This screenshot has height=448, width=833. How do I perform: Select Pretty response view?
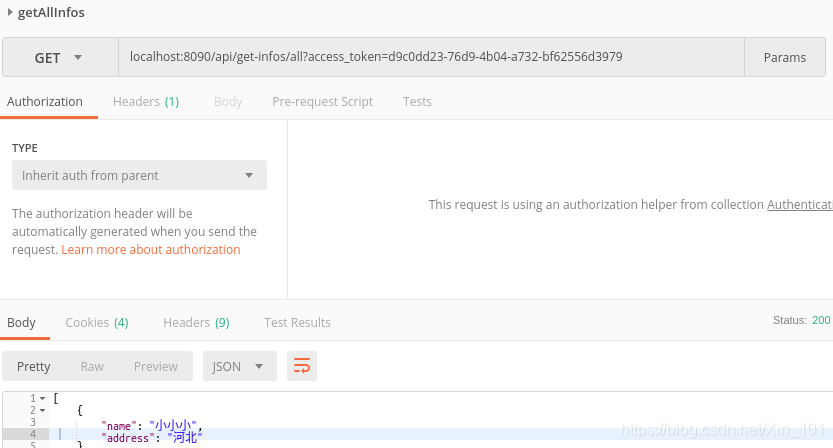(33, 366)
